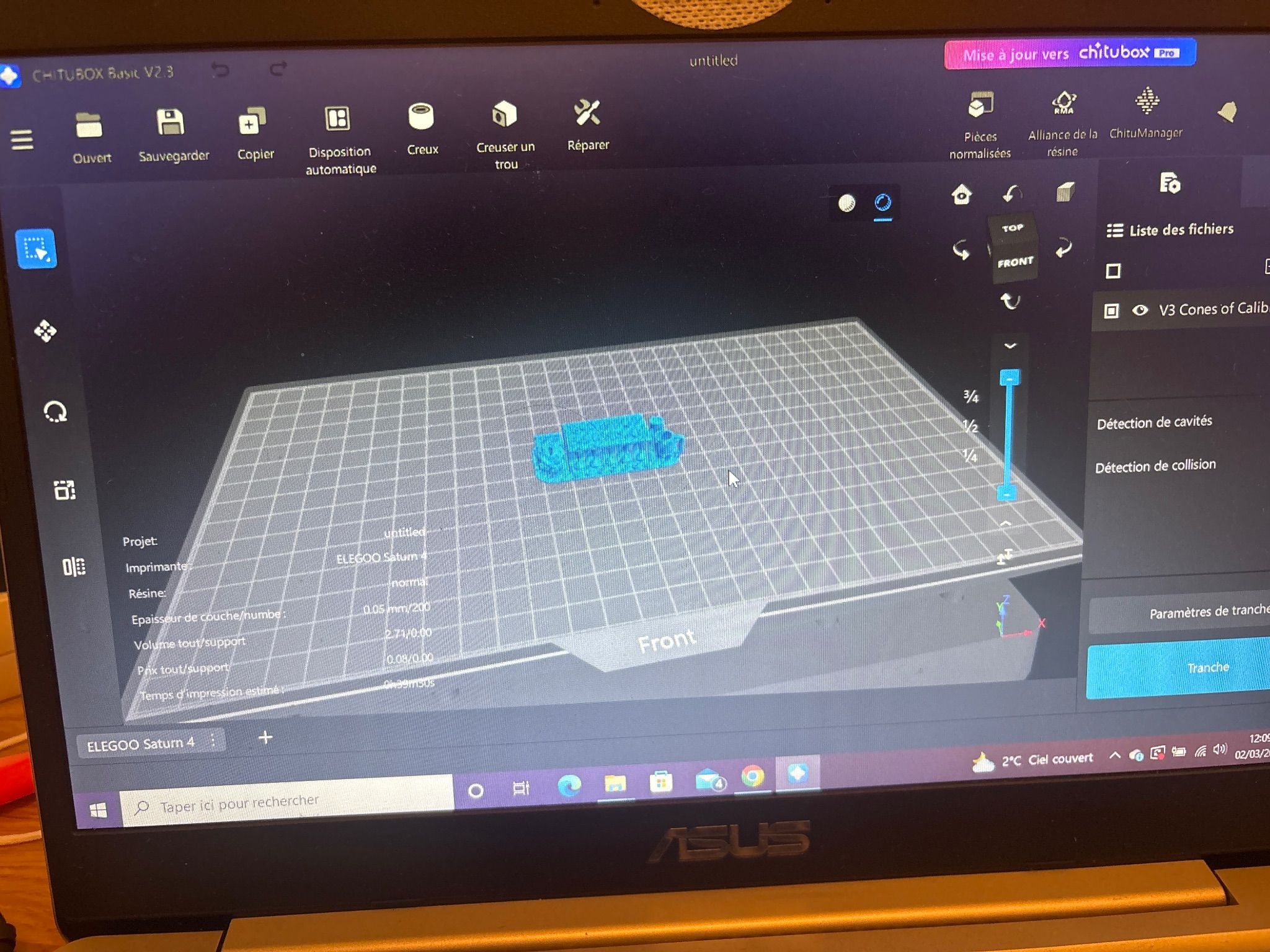Click the height icon under the slider
The image size is (1270, 952).
click(1005, 557)
